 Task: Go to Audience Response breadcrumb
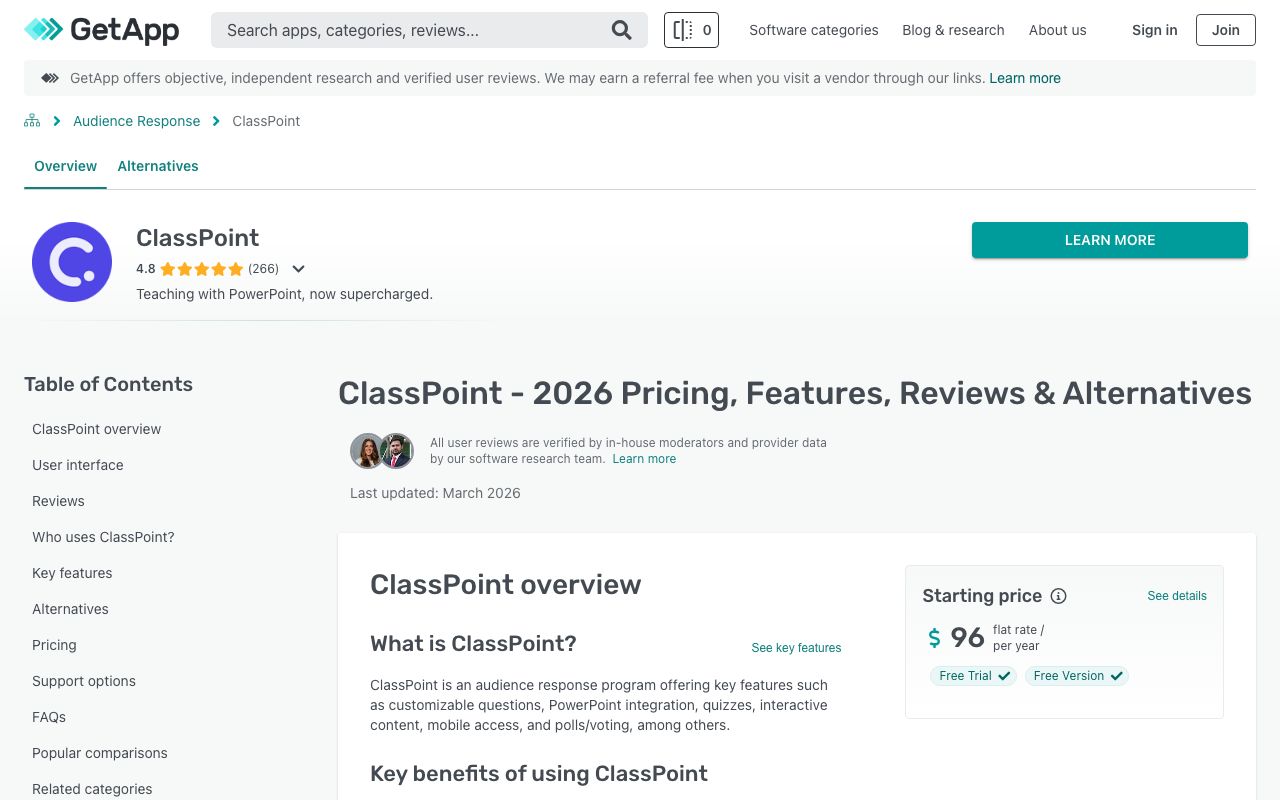click(137, 121)
